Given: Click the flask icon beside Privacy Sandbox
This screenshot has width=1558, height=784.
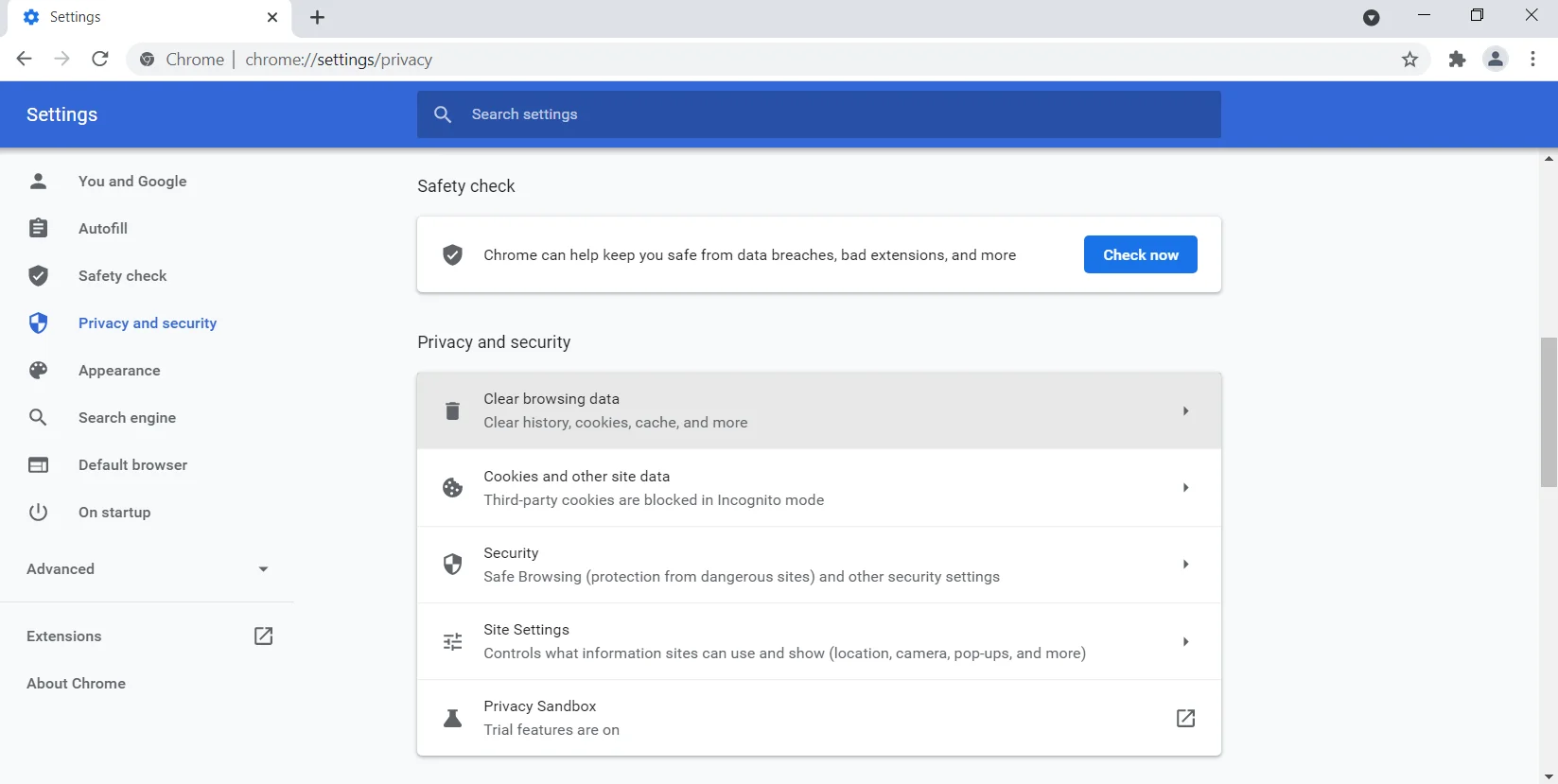Looking at the screenshot, I should (x=452, y=718).
